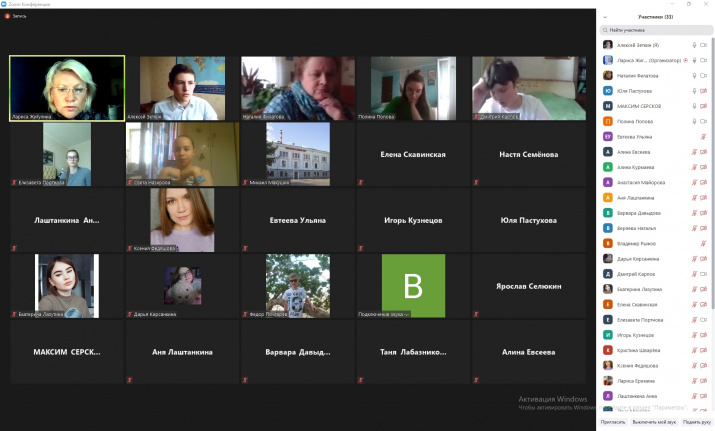
Task: Click the microphone icon for Алексей Зепон
Action: coord(694,45)
